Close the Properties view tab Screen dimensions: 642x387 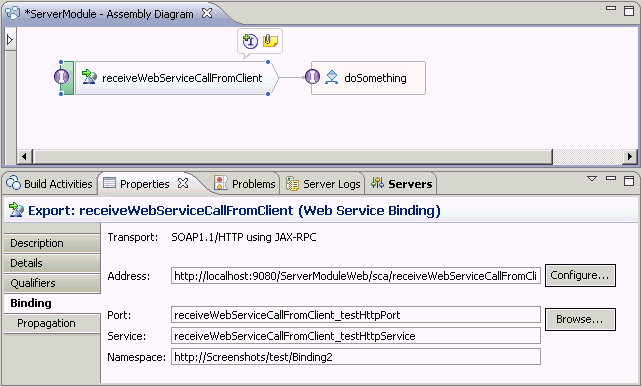[183, 183]
